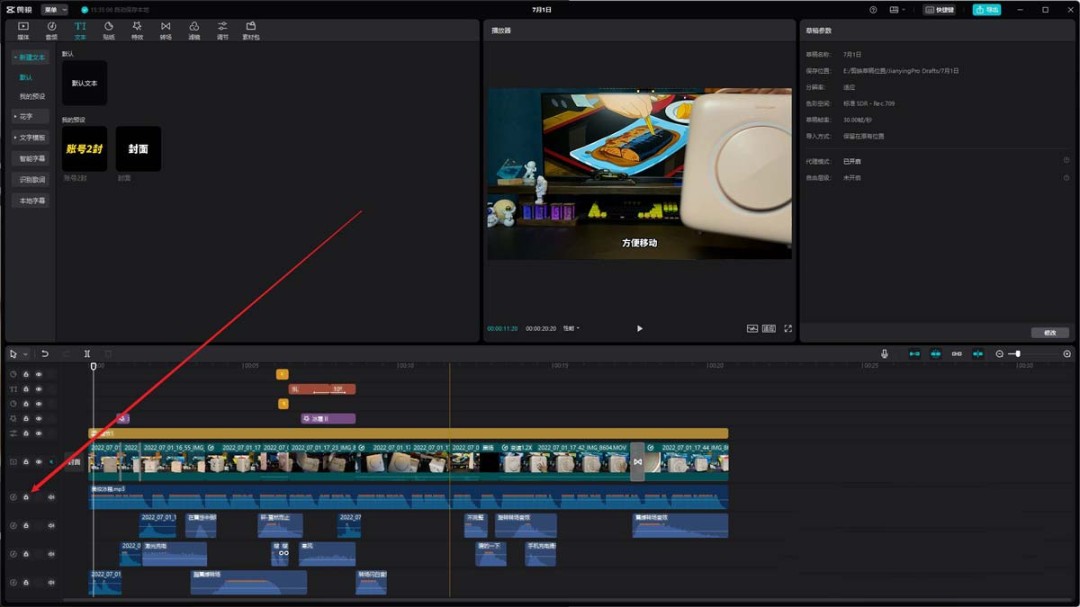Click the undo arrow in timeline toolbar
The height and width of the screenshot is (607, 1080).
coord(45,354)
